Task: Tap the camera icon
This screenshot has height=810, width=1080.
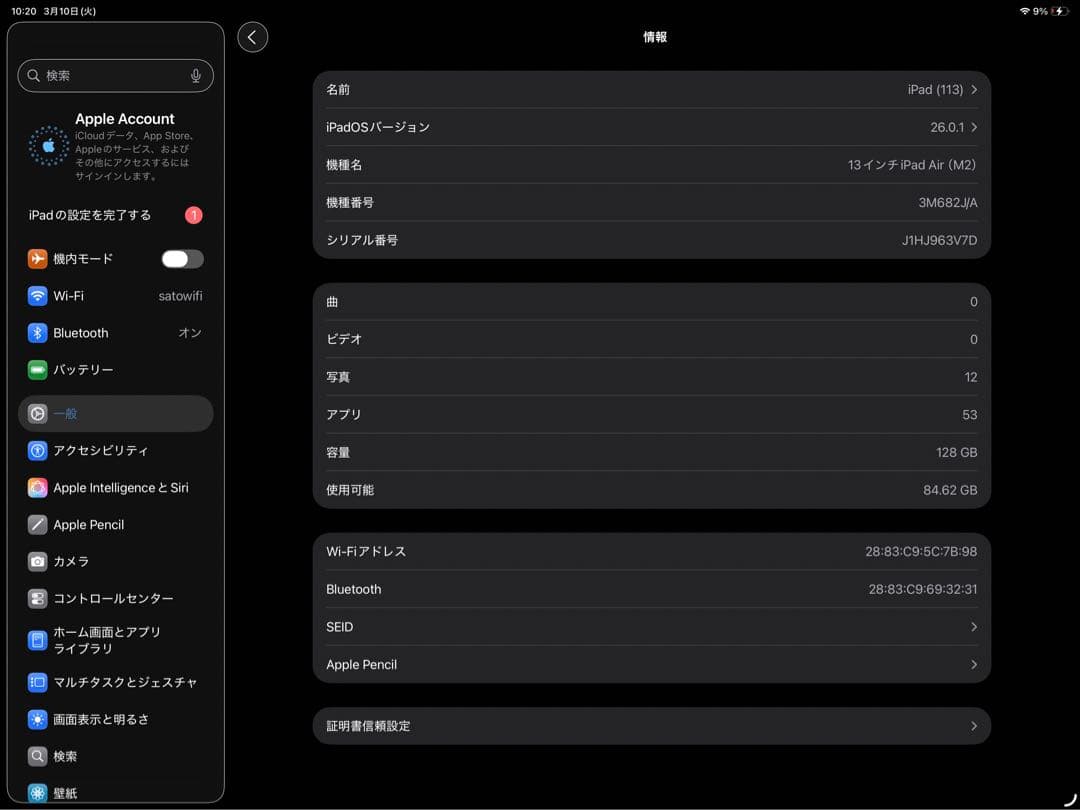Action: click(x=37, y=561)
